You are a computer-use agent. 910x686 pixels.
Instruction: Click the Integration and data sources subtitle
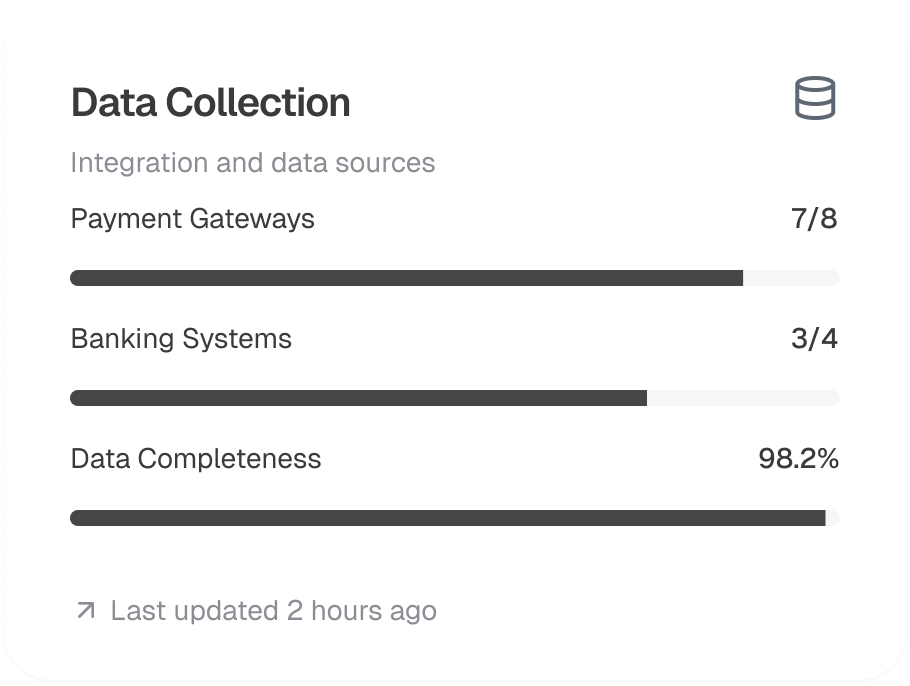click(252, 163)
